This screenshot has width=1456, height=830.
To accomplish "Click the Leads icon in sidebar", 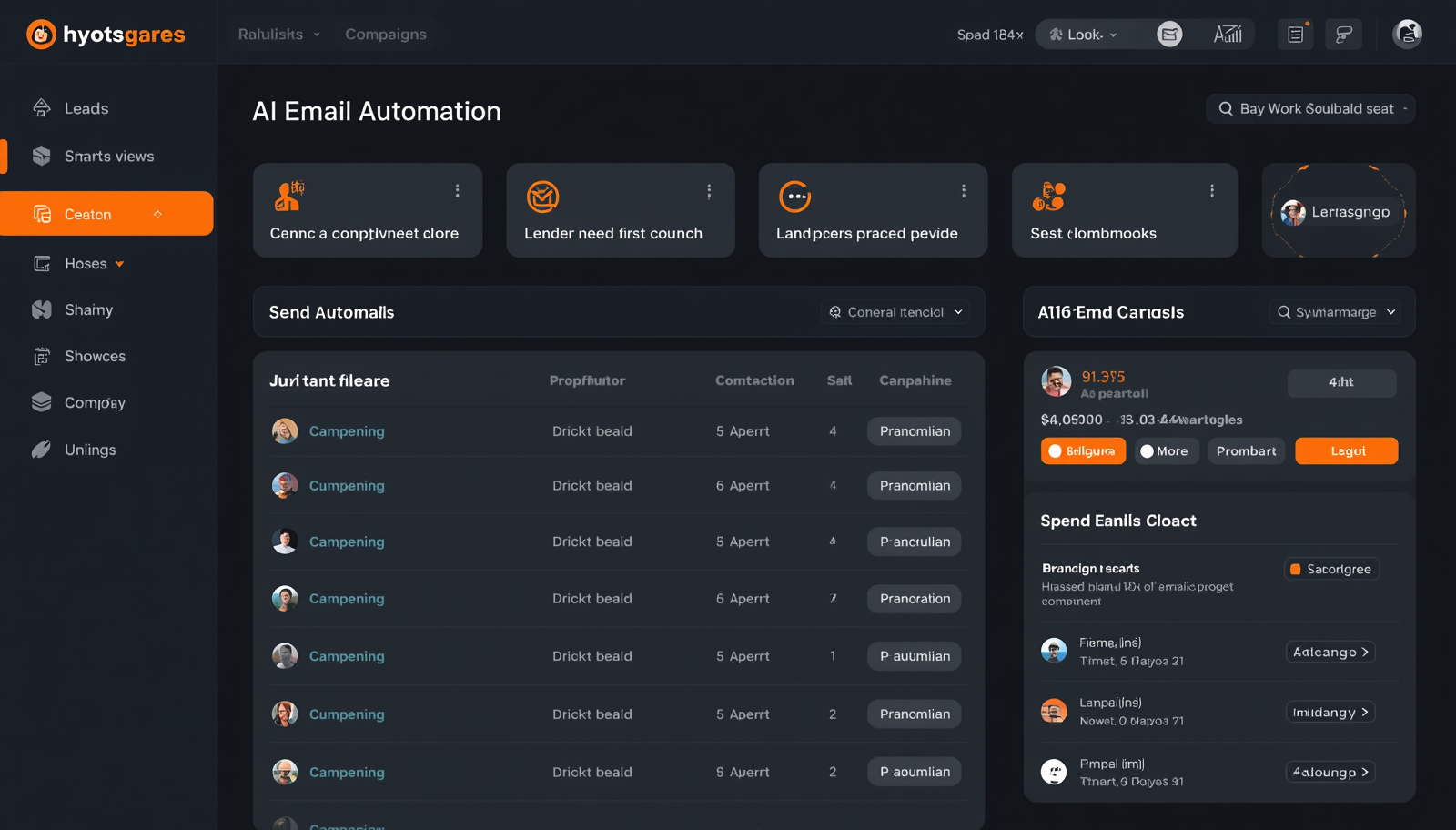I will point(42,107).
